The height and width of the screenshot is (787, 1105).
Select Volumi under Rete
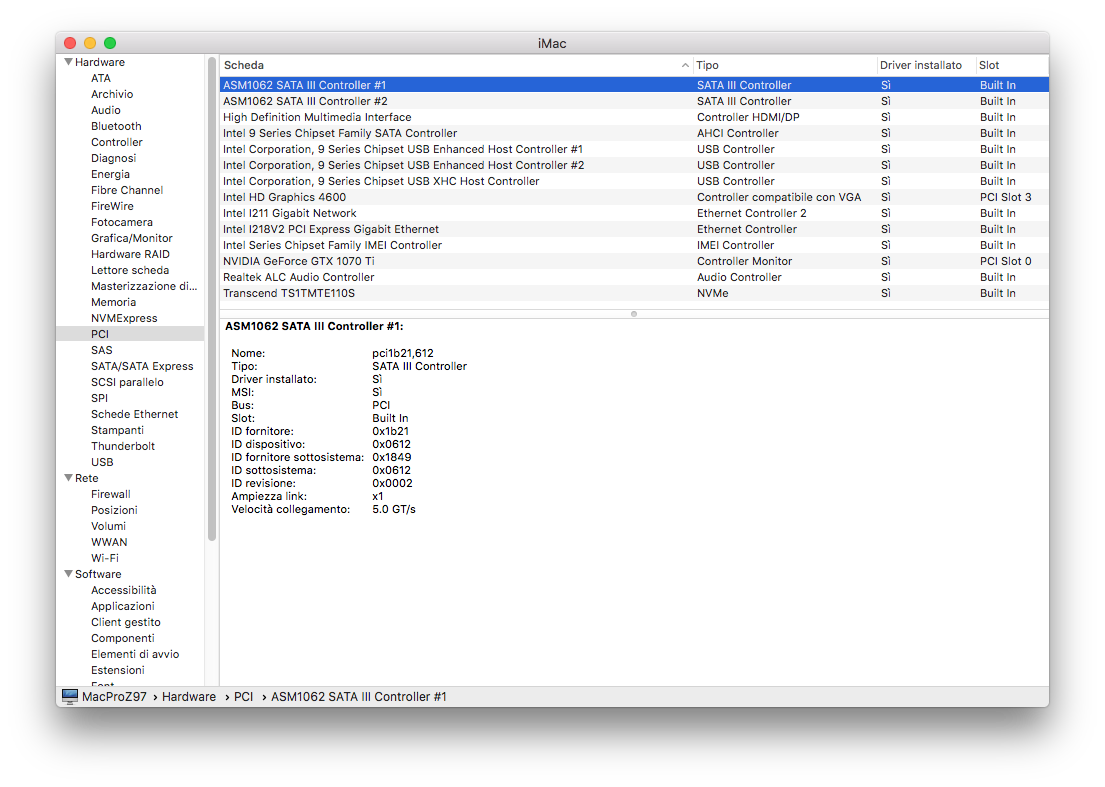click(109, 526)
